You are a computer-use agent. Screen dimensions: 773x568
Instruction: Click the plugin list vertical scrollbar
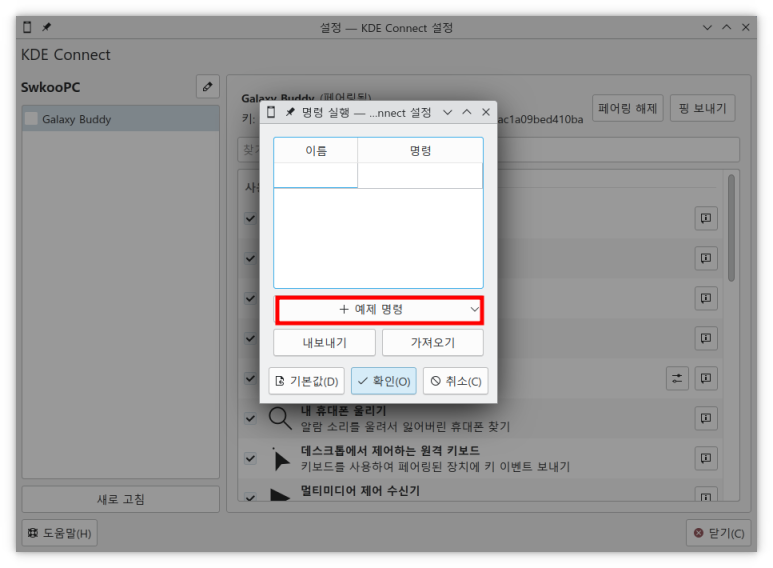coord(731,228)
